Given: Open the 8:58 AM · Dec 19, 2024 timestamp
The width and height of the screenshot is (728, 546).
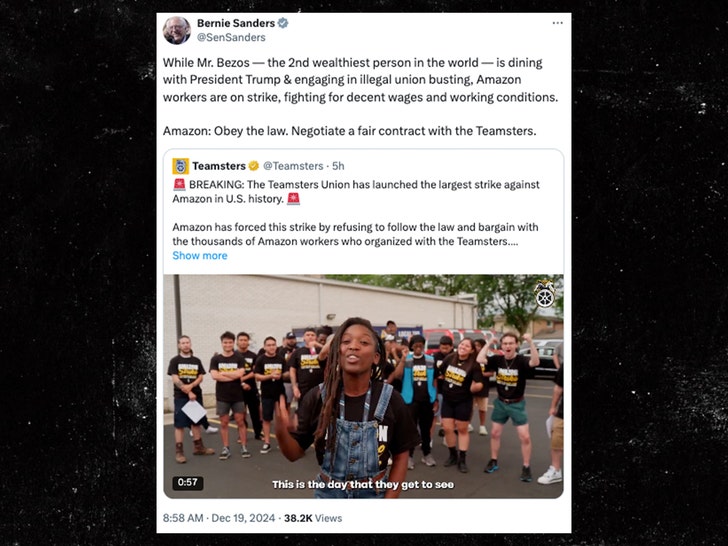Looking at the screenshot, I should [x=219, y=518].
